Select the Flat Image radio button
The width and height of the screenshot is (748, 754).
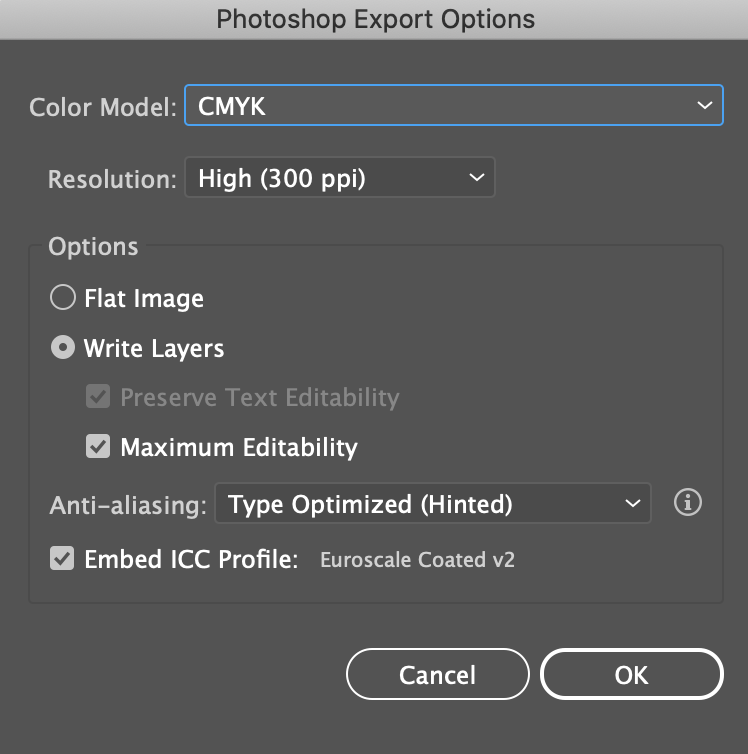tap(63, 298)
